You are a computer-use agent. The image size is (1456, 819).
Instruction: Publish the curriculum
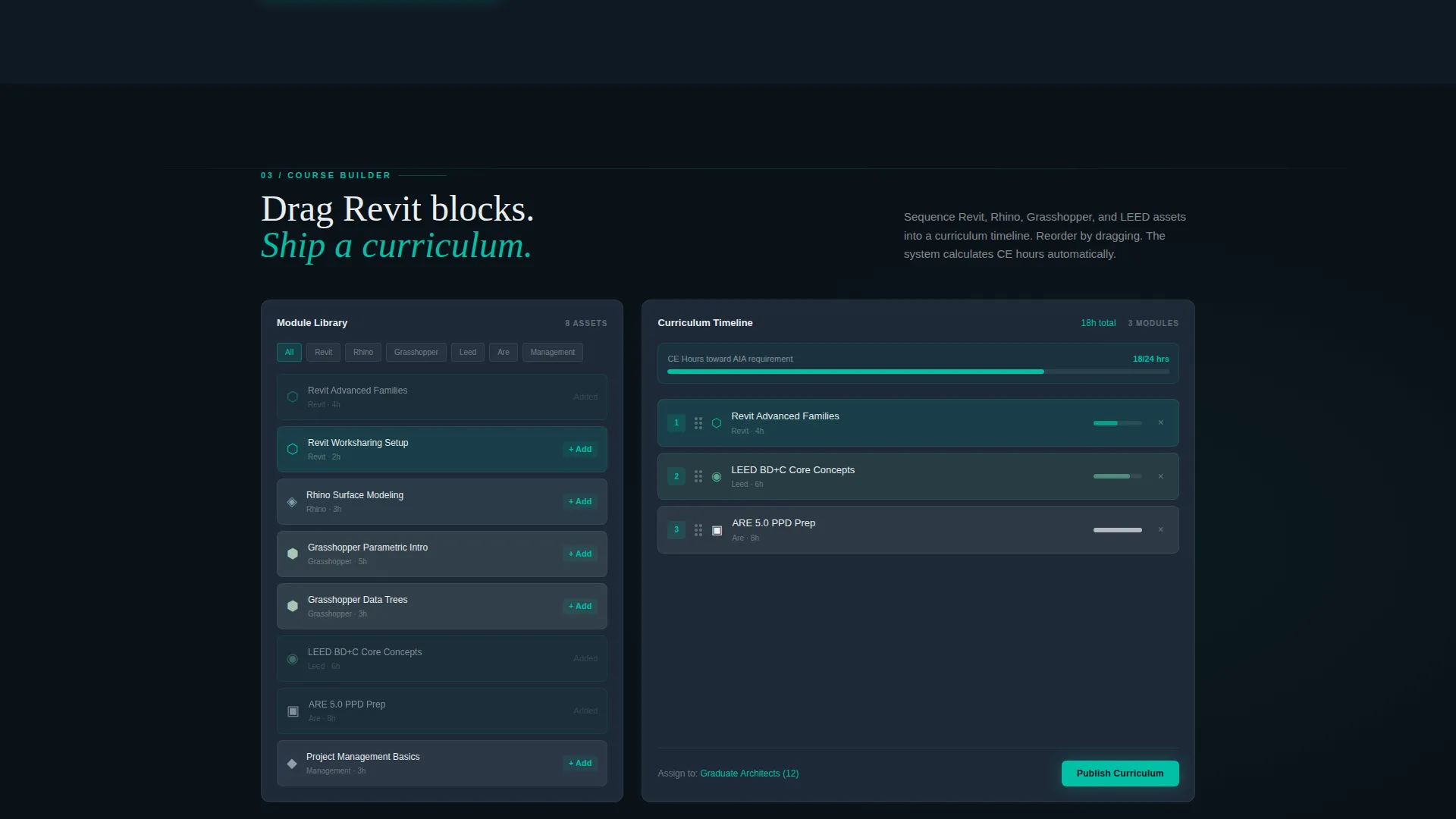[x=1120, y=773]
